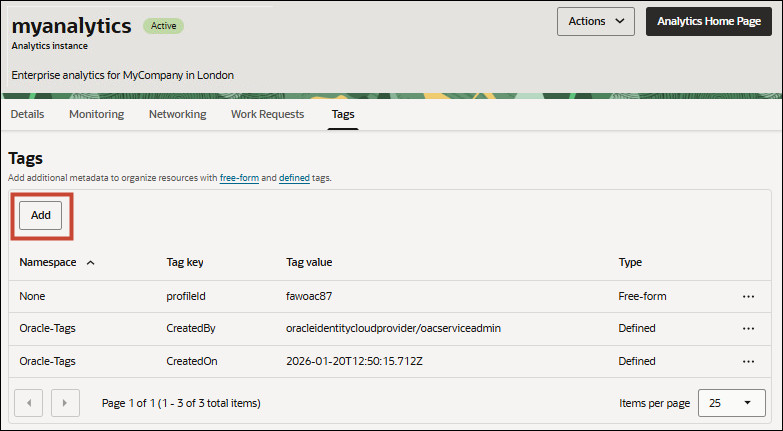Screen dimensions: 783x431
Task: Open the Monitoring tab
Action: [x=96, y=114]
